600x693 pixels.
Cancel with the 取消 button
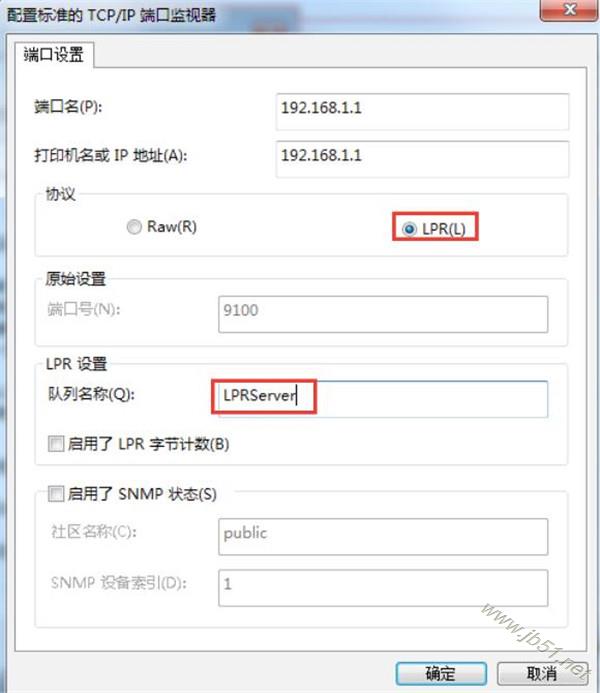click(x=542, y=674)
